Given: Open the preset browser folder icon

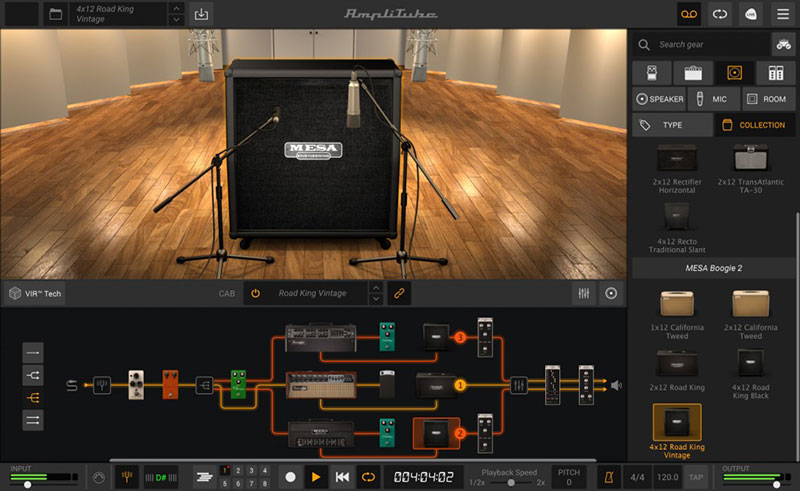Looking at the screenshot, I should coord(56,14).
